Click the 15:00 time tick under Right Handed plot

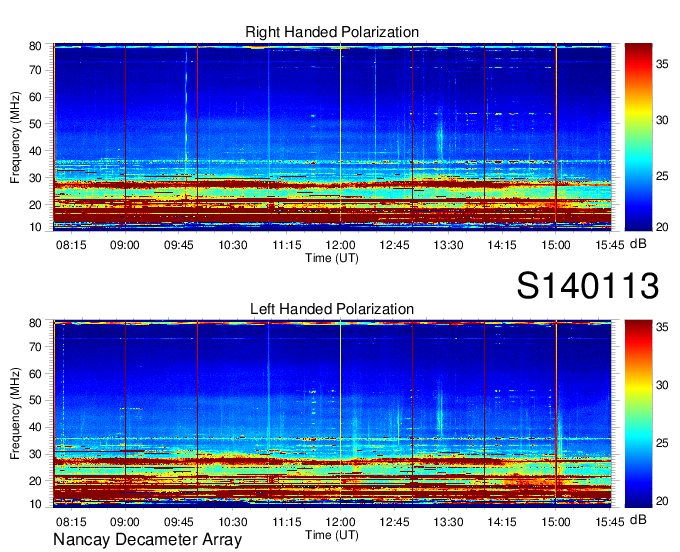(556, 245)
